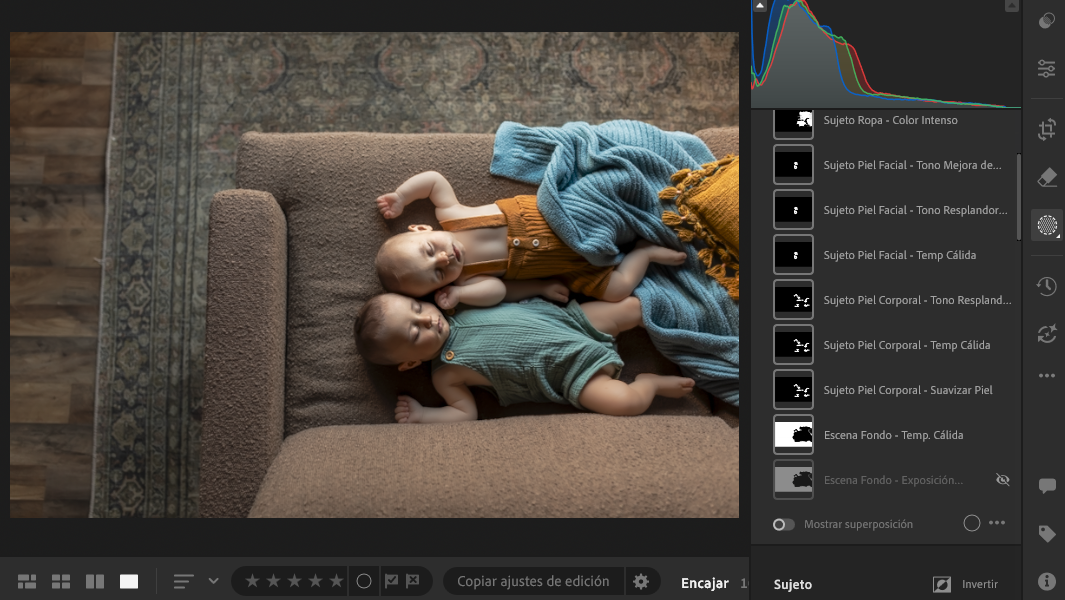Open the Keywords tag icon
This screenshot has width=1065, height=600.
[1046, 534]
